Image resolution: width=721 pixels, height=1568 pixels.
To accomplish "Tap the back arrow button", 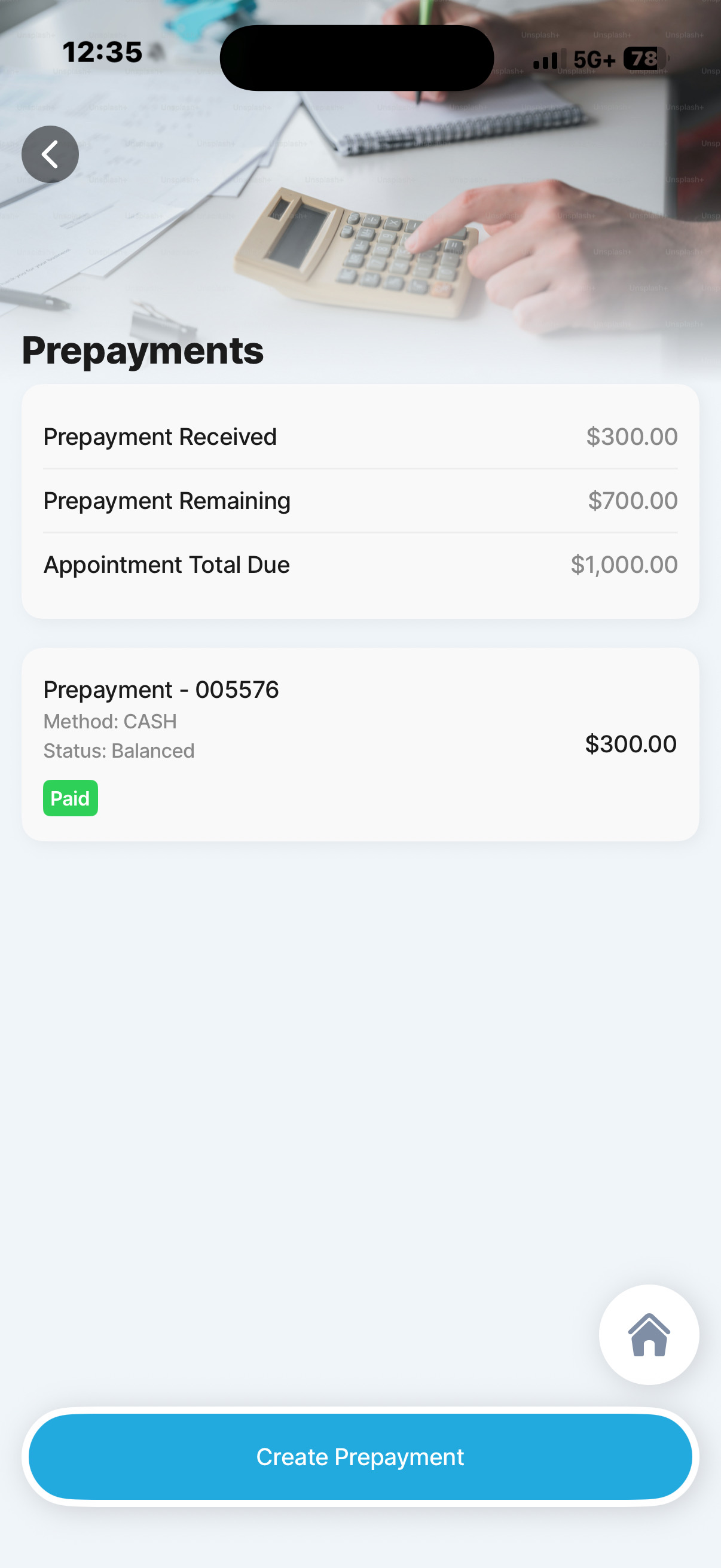I will [50, 155].
